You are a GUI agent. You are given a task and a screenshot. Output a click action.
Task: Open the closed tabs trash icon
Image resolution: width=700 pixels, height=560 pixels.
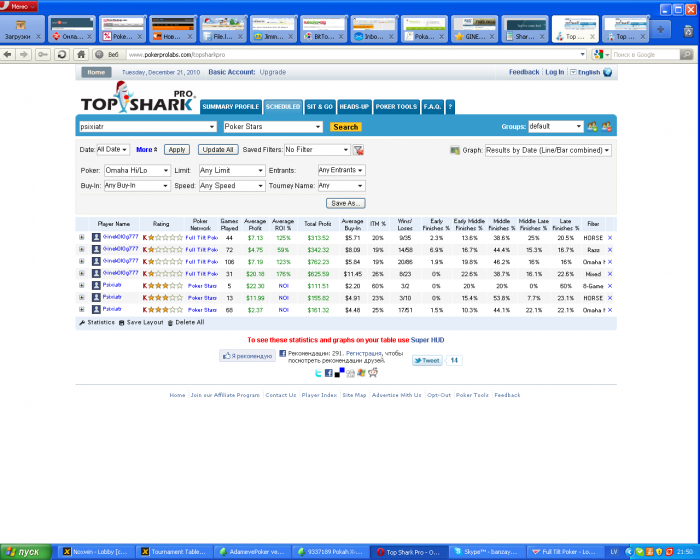688,31
